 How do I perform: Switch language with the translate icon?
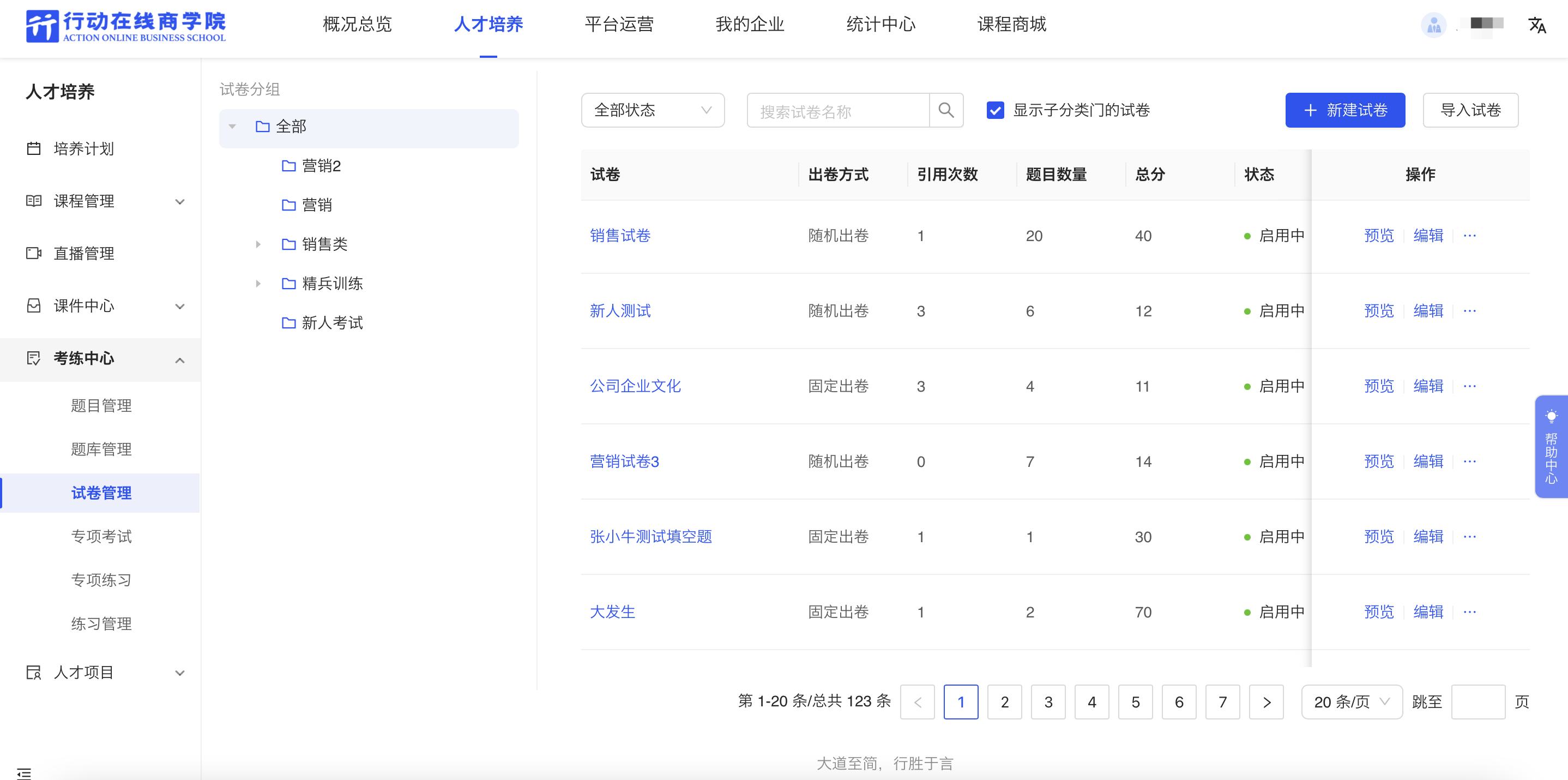point(1537,25)
